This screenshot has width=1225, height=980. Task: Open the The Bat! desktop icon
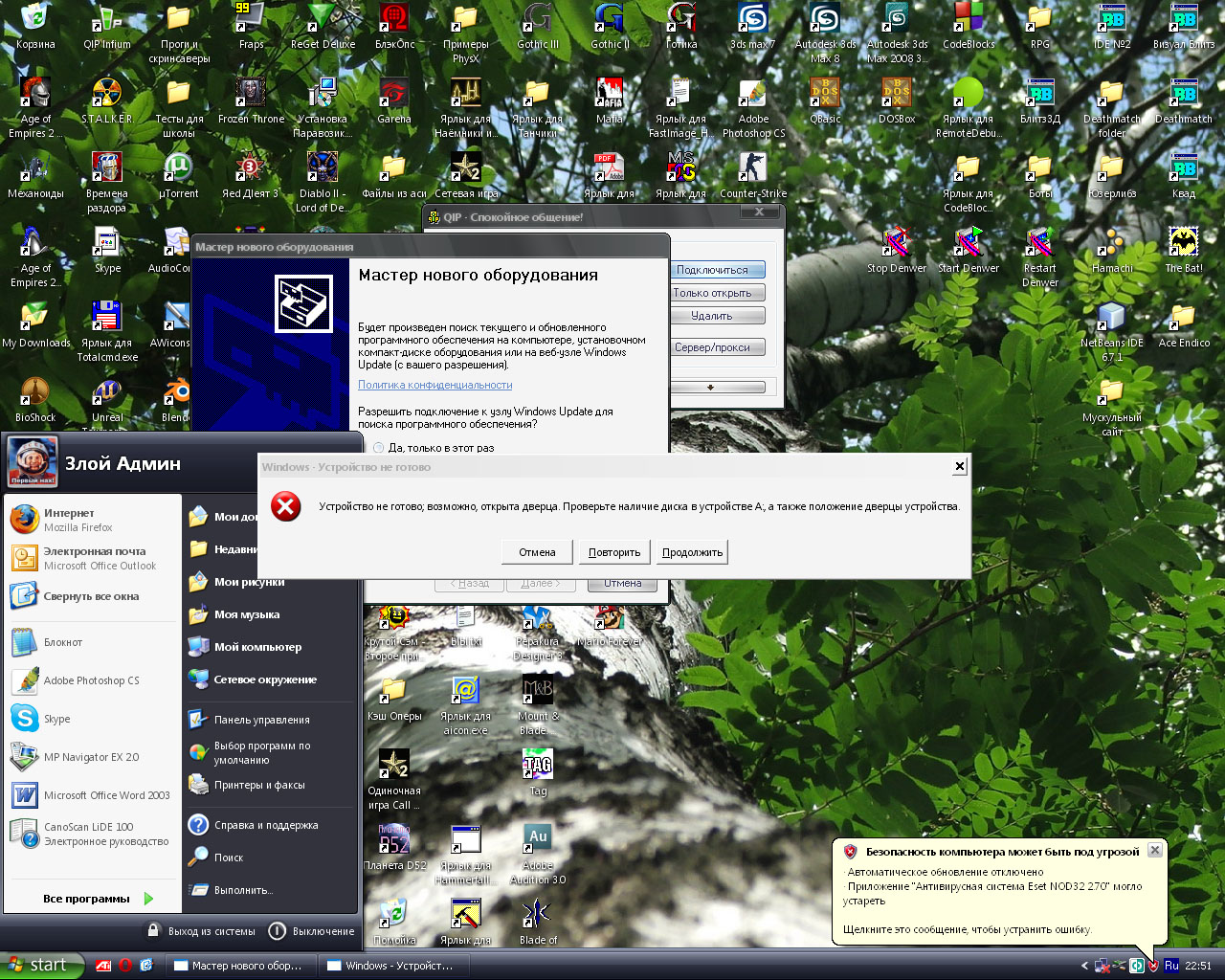click(x=1183, y=245)
